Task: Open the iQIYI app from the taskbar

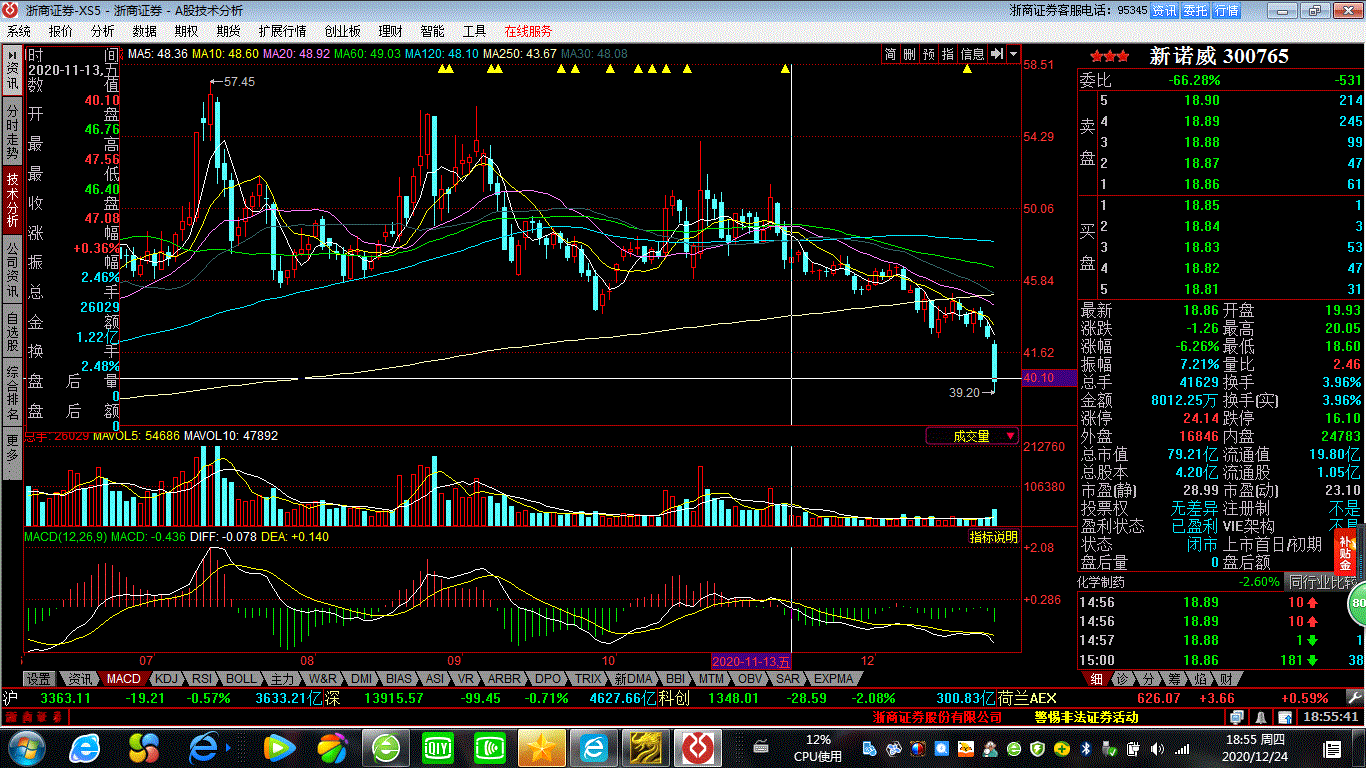Action: click(x=437, y=747)
